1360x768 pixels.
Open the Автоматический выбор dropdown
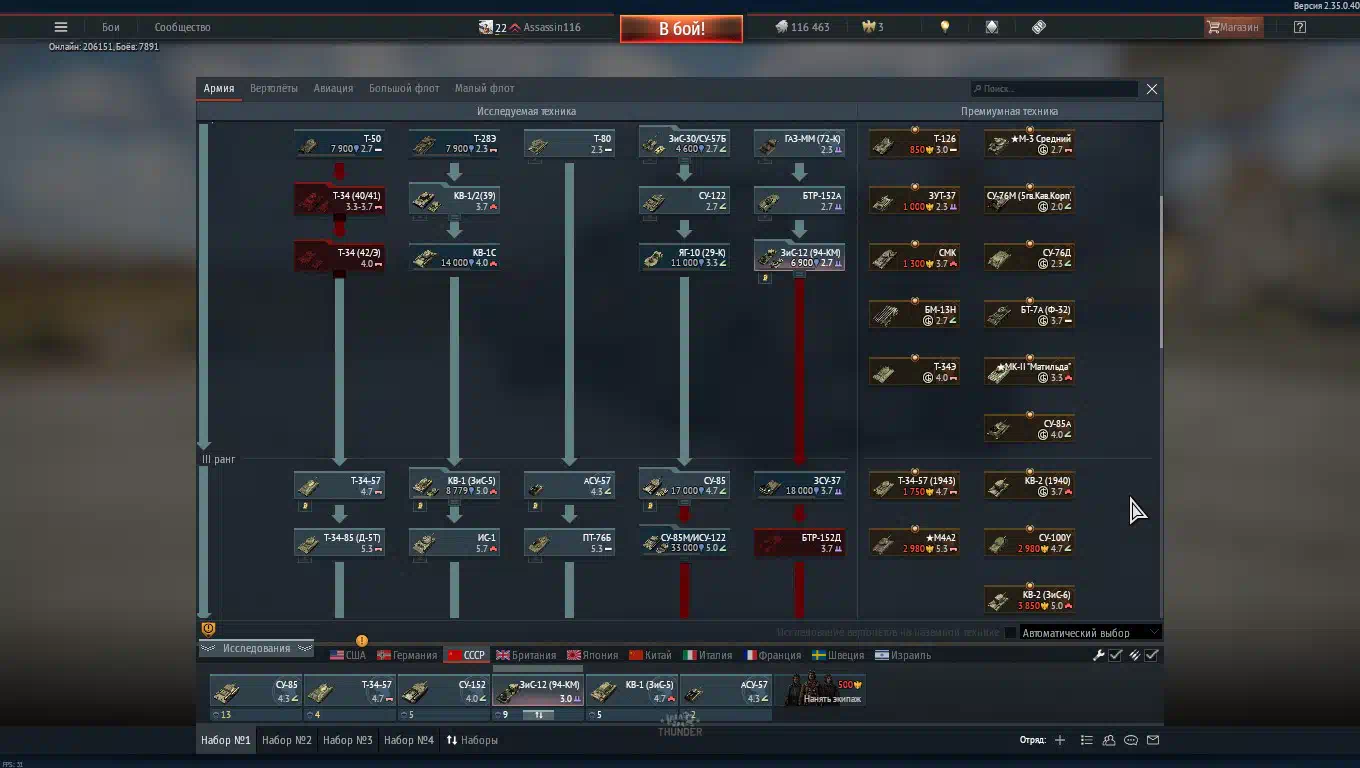click(x=1090, y=632)
